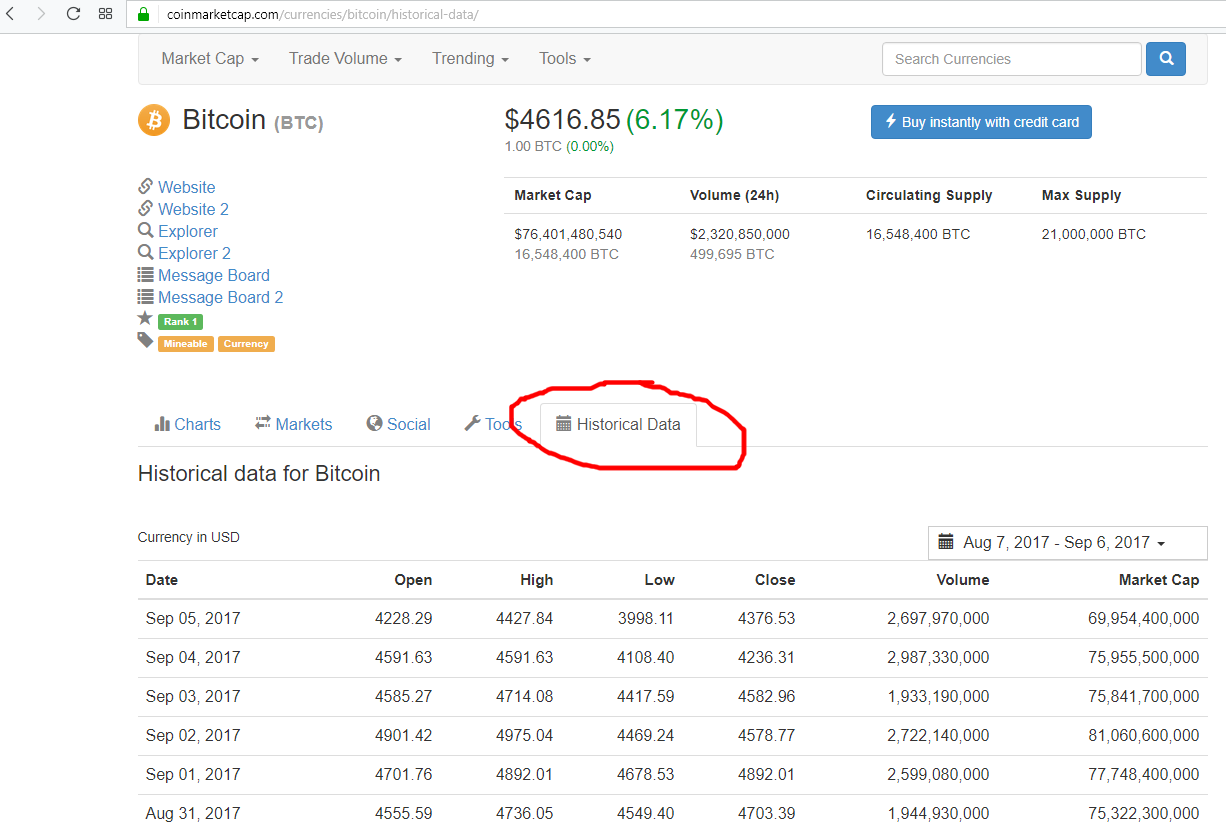Click the low value 3998.11

(x=646, y=618)
